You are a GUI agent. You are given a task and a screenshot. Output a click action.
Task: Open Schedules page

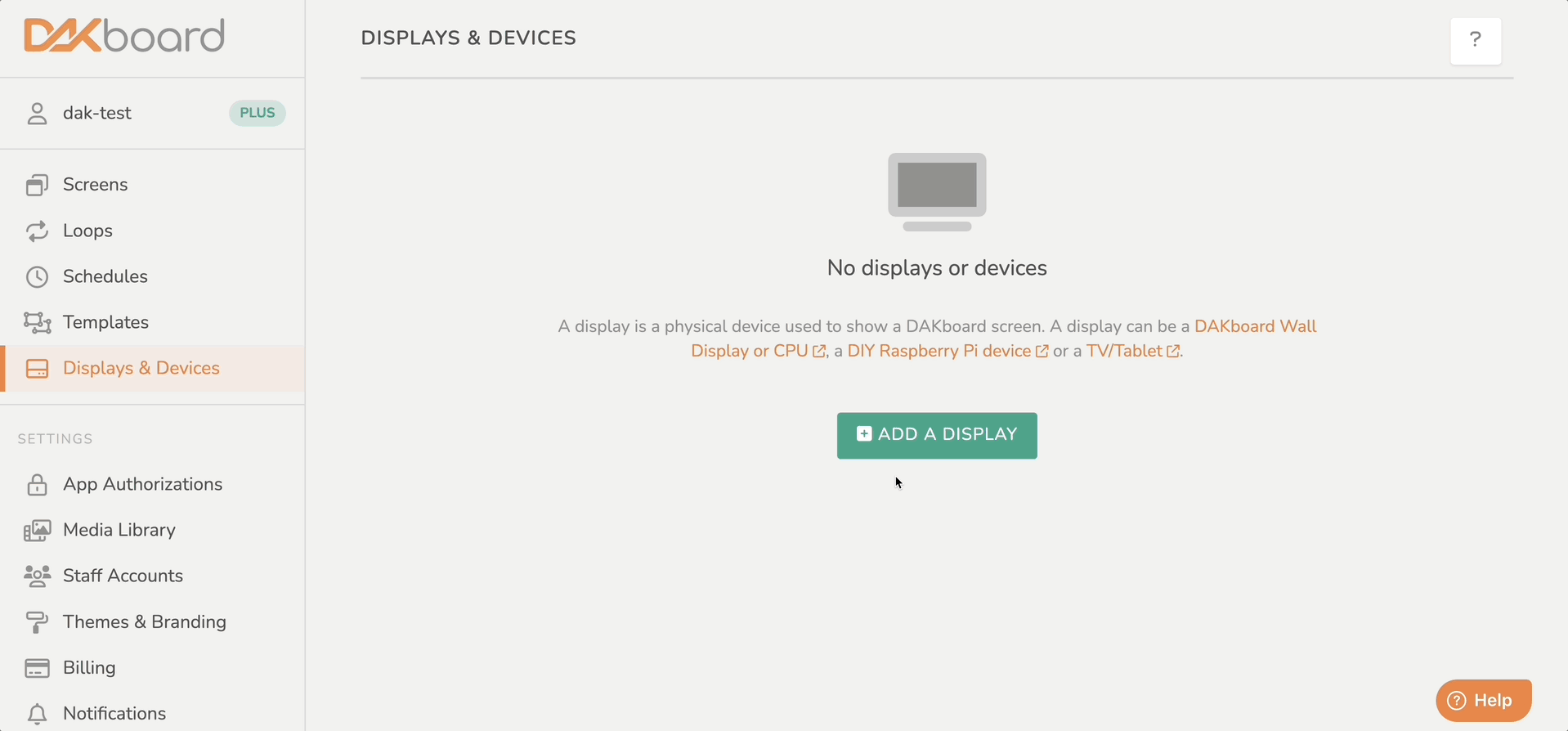pyautogui.click(x=105, y=276)
